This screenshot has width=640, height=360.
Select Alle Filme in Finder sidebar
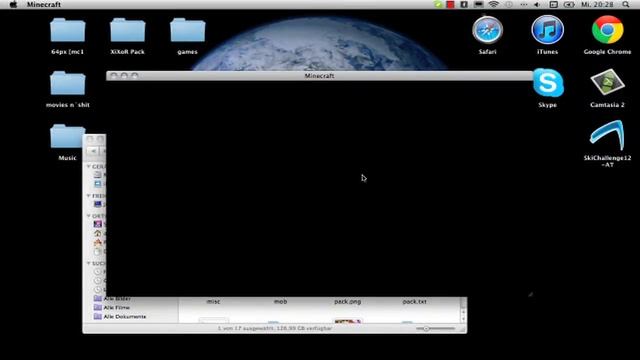pyautogui.click(x=116, y=307)
